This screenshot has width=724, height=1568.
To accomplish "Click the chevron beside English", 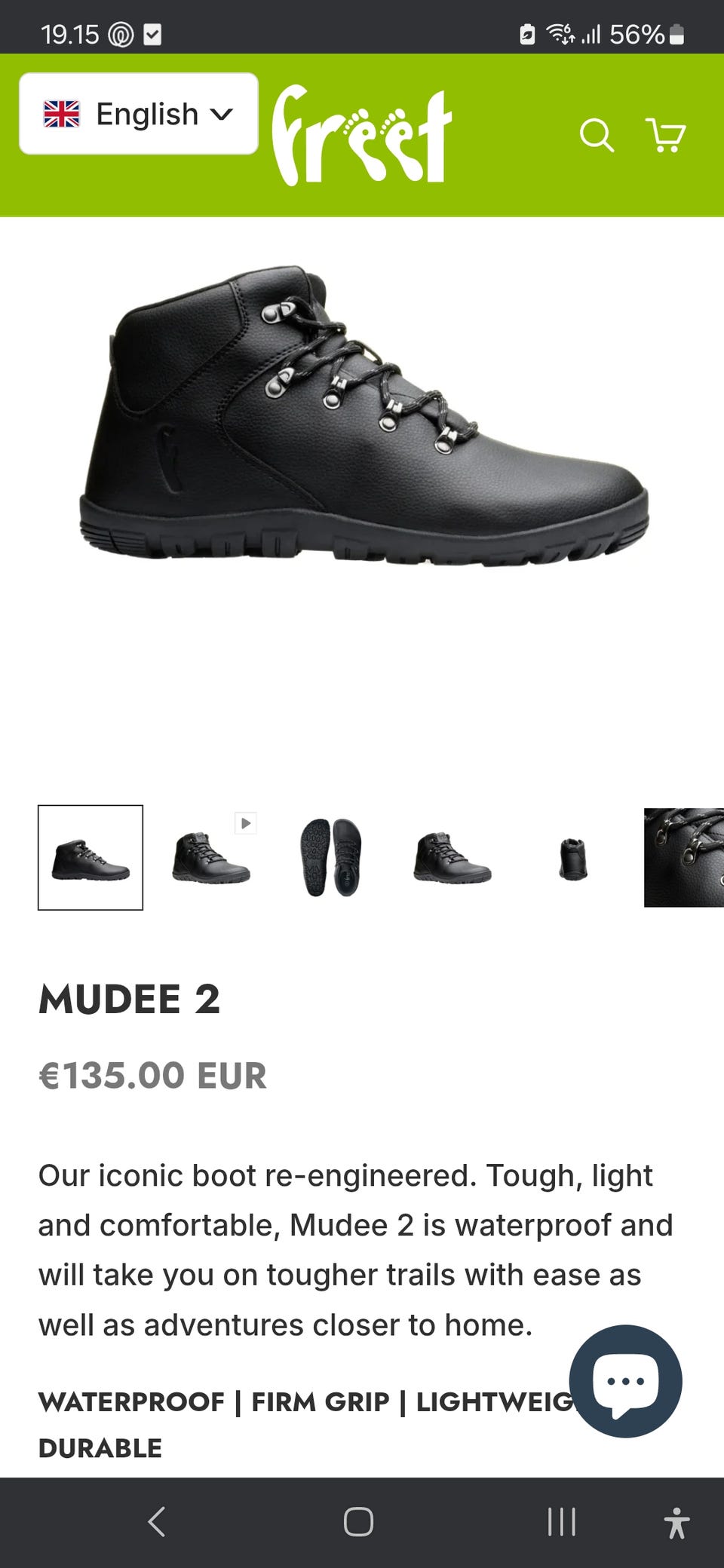I will coord(221,115).
